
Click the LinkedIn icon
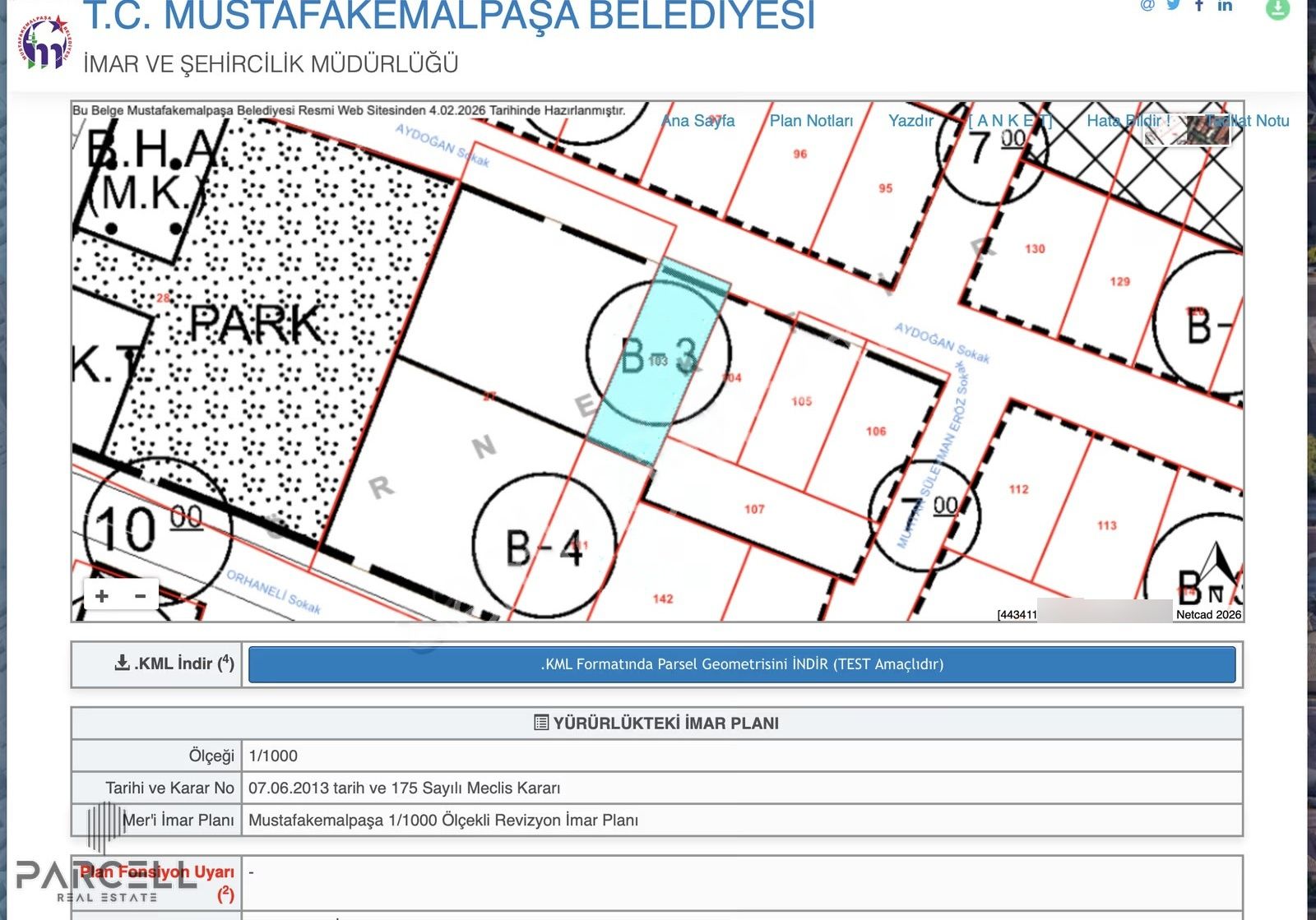click(1225, 5)
